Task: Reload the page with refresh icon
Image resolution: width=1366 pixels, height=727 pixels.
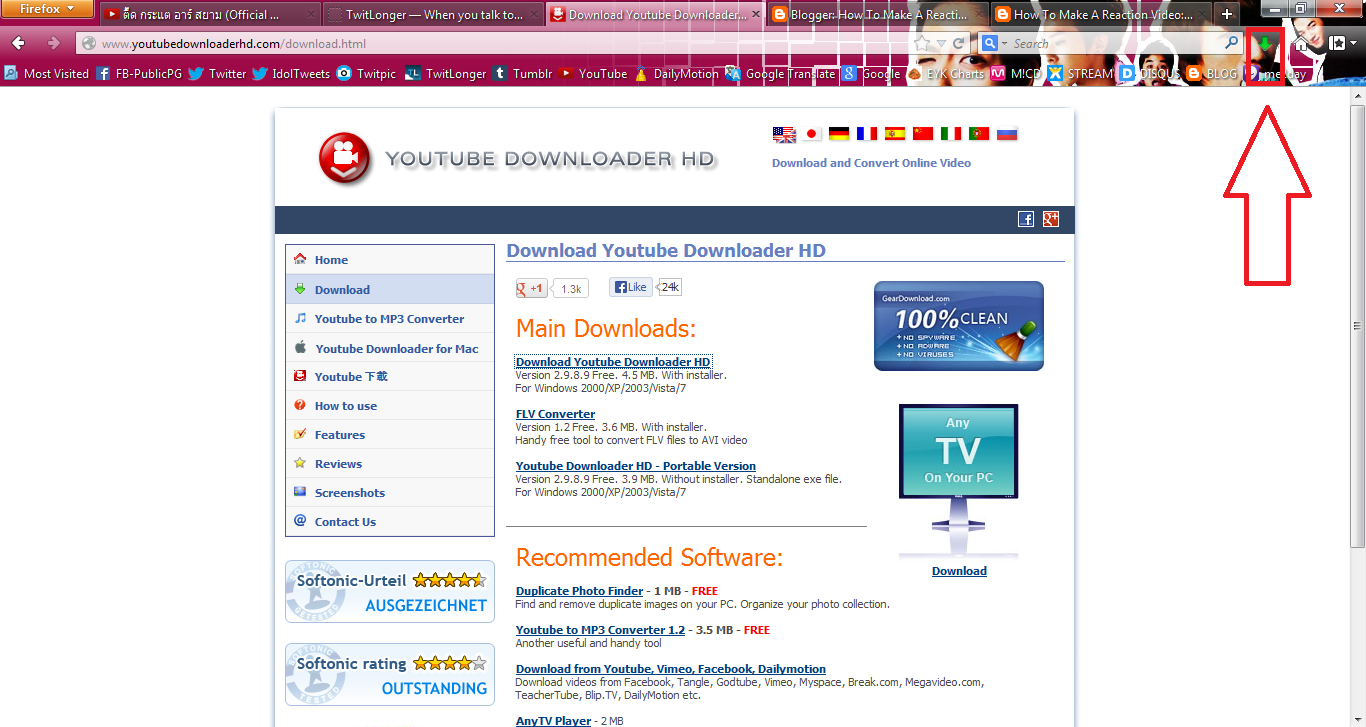Action: (959, 44)
